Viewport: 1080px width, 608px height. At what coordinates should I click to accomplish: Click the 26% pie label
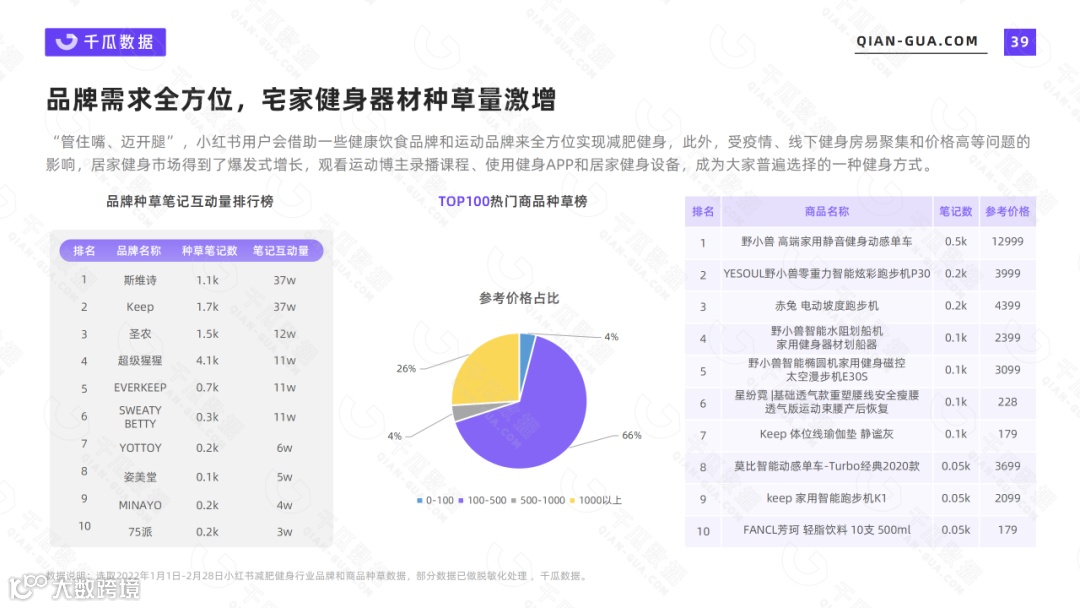(x=406, y=368)
